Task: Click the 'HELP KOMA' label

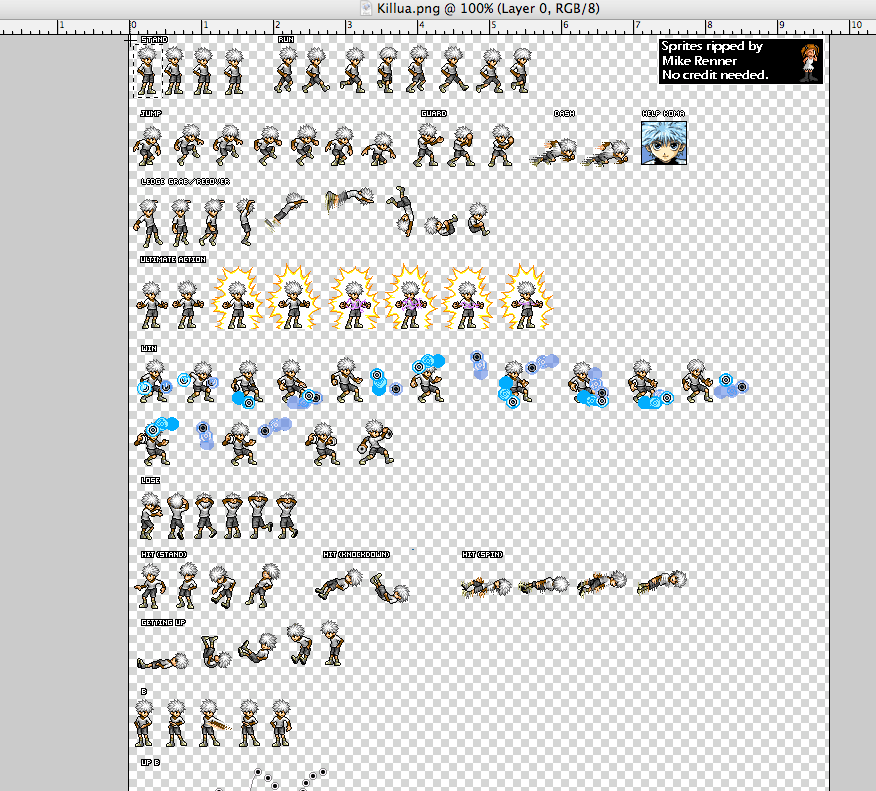Action: (663, 113)
